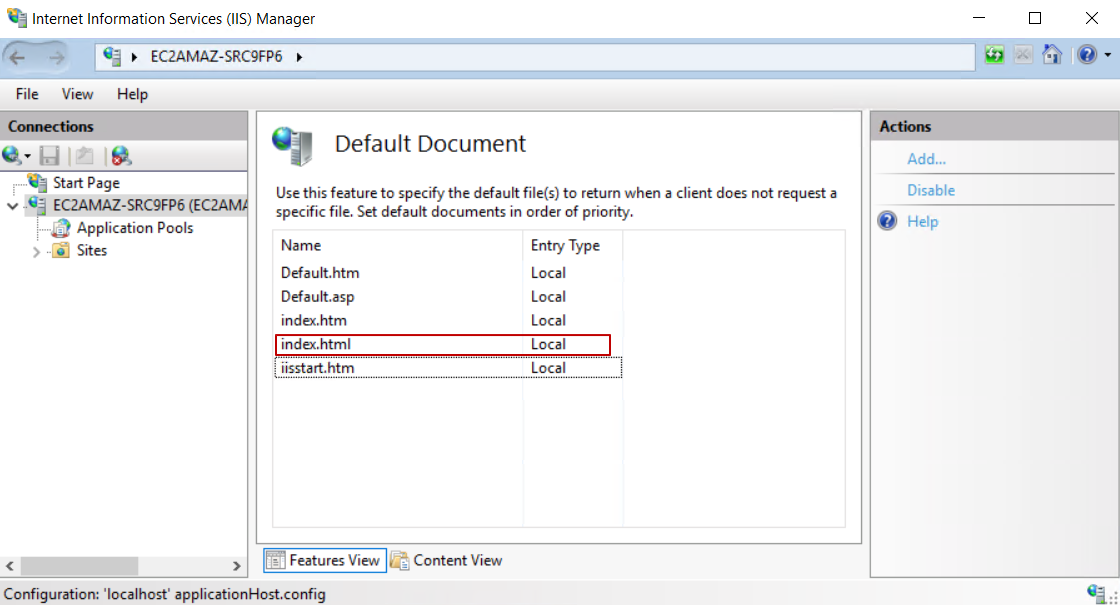Click the Default Document feature icon
Screen dimensions: 1120x605
(x=293, y=146)
